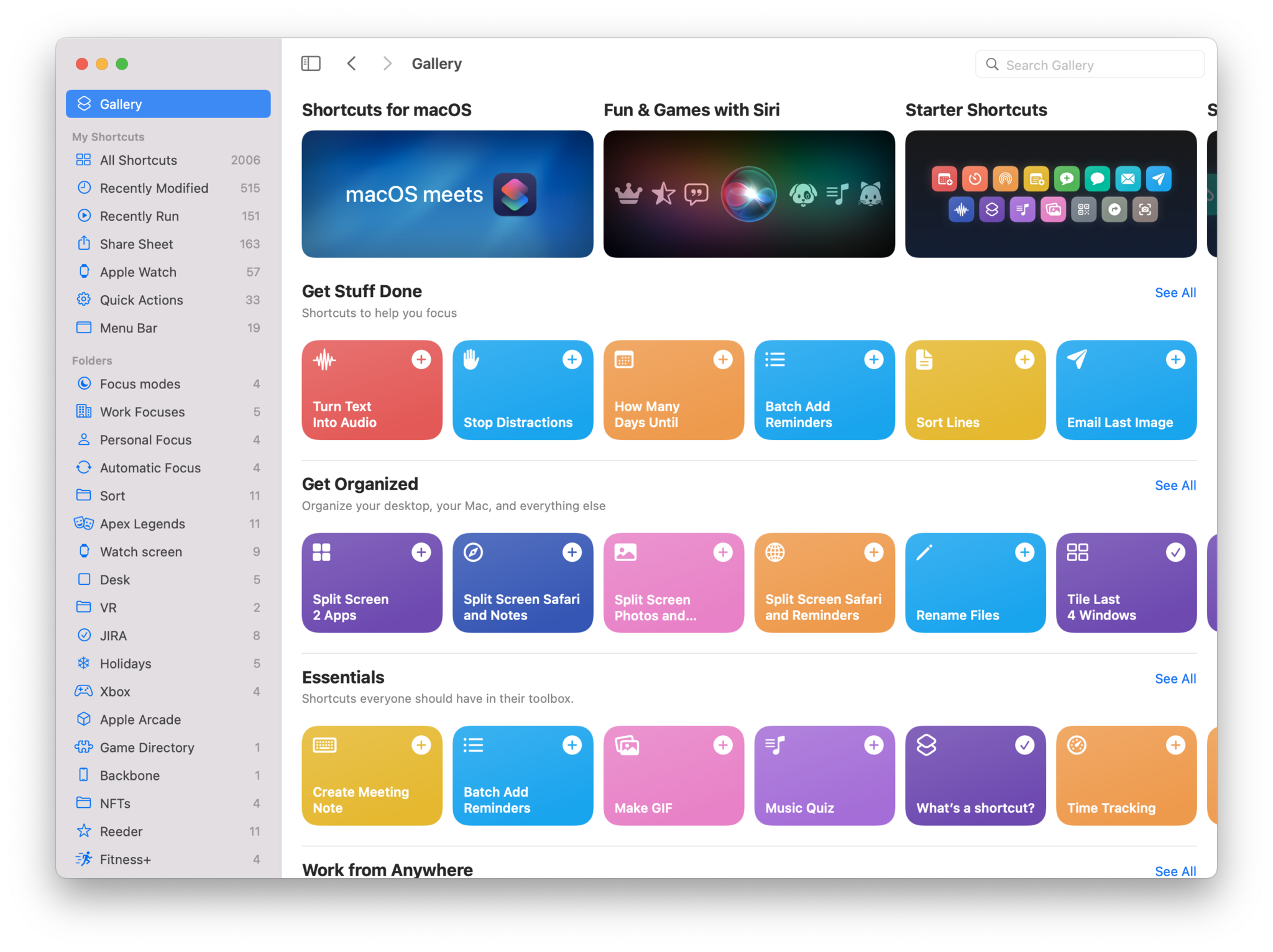Image resolution: width=1273 pixels, height=952 pixels.
Task: Click the Xbox game controller icon
Action: 84,691
